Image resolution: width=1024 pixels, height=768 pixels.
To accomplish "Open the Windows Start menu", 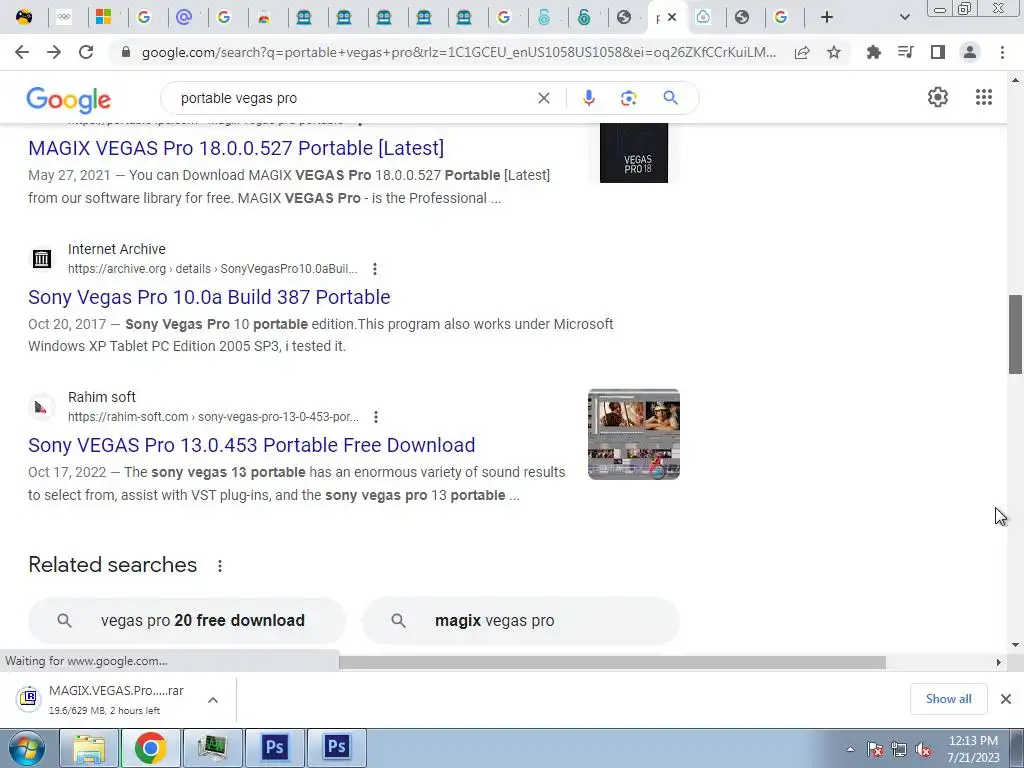I will [26, 749].
